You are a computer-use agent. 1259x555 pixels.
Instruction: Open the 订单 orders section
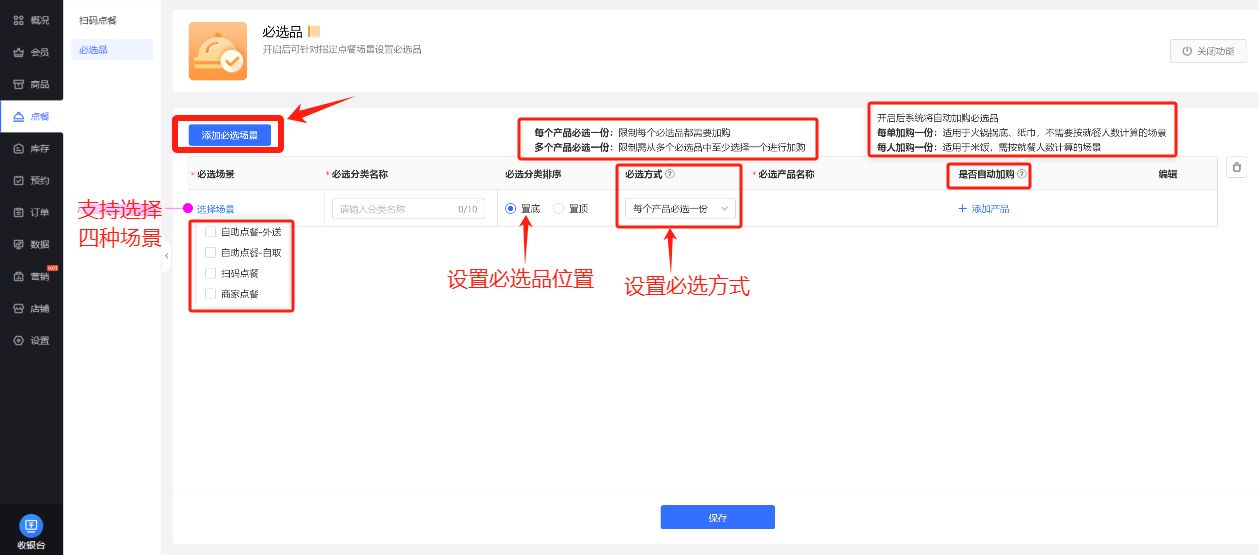31,212
